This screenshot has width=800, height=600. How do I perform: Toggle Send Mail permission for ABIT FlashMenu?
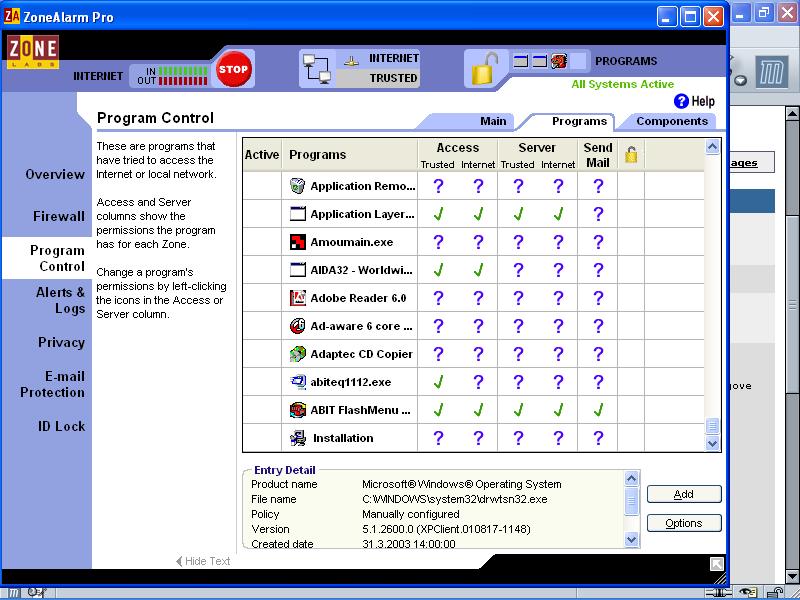[598, 410]
